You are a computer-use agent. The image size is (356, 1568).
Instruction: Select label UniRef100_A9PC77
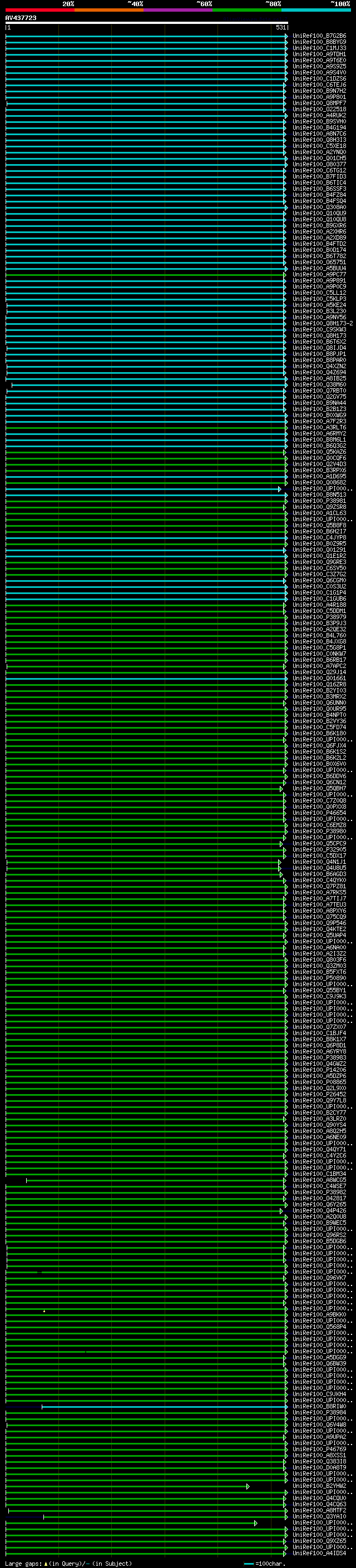pos(319,275)
